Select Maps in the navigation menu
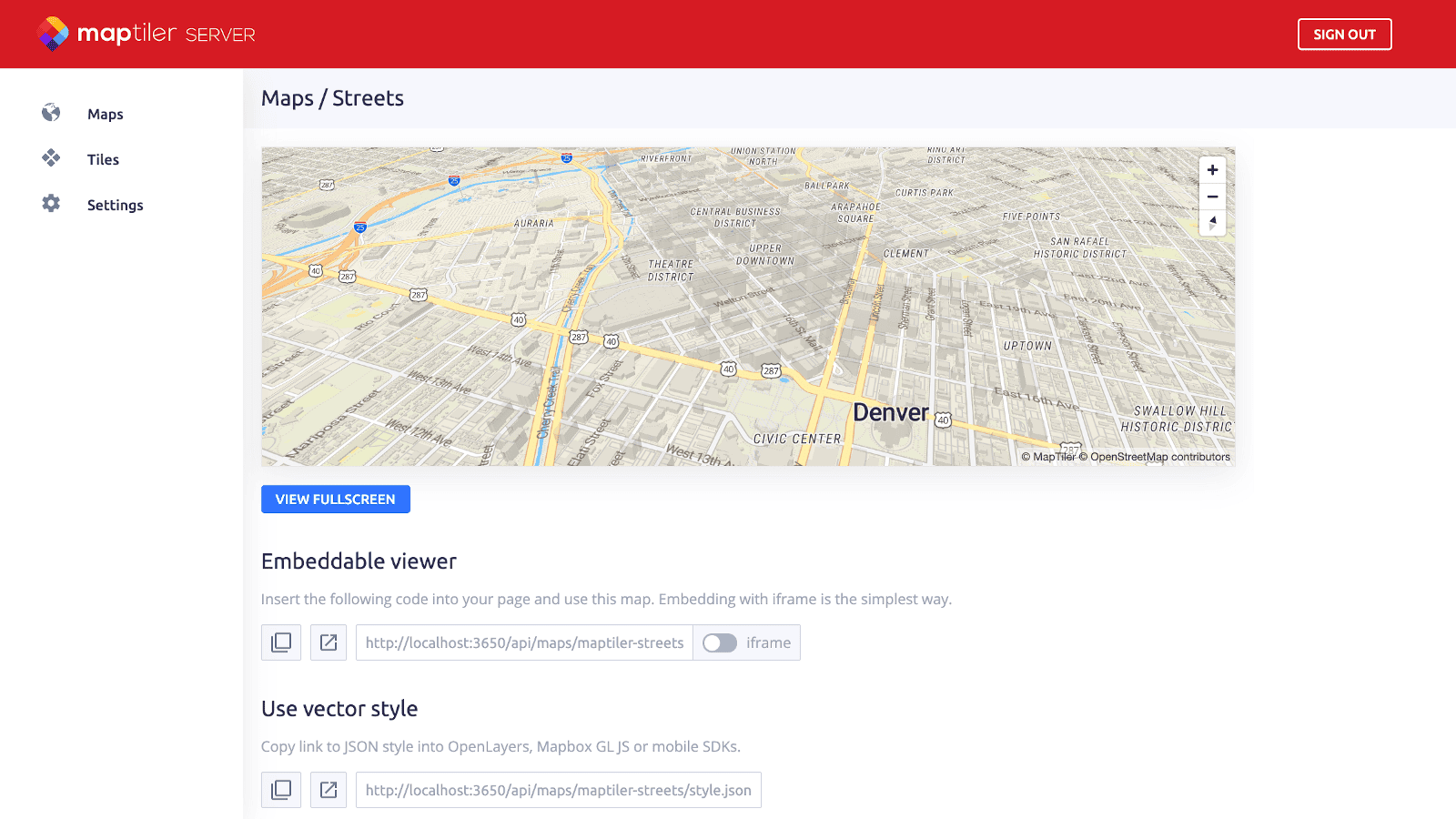Image resolution: width=1456 pixels, height=819 pixels. pyautogui.click(x=105, y=113)
